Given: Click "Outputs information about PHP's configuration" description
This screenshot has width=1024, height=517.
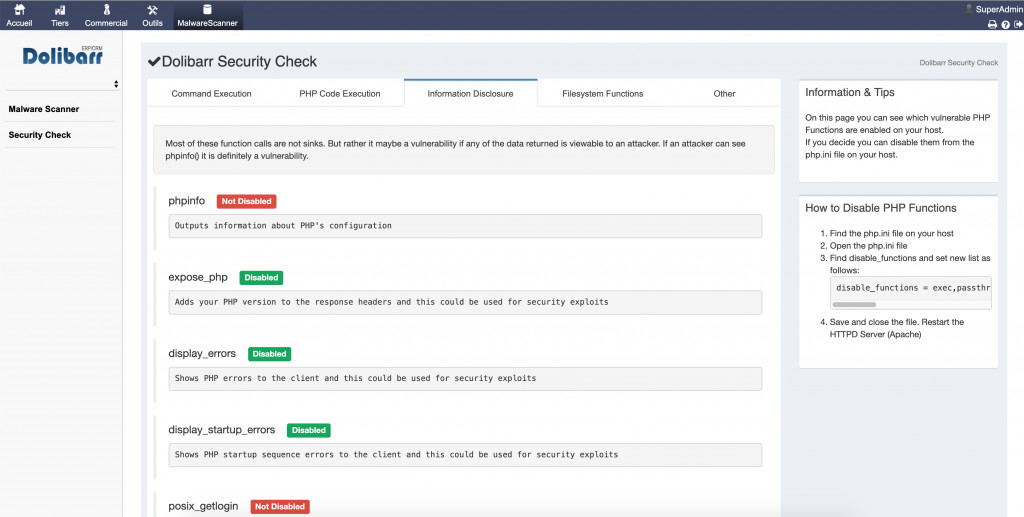Looking at the screenshot, I should (465, 226).
